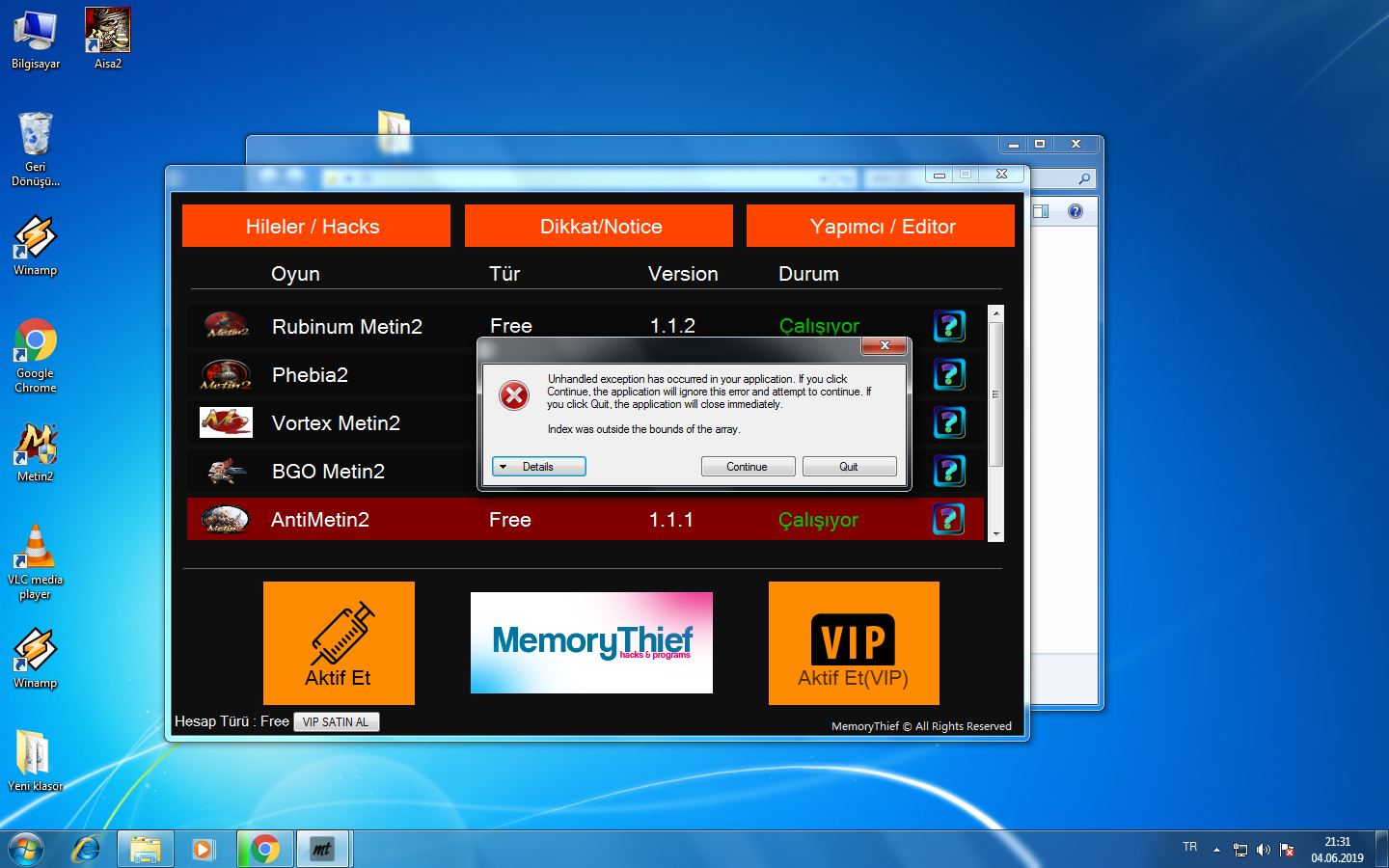1389x868 pixels.
Task: Open the Windows Start menu
Action: click(x=26, y=849)
